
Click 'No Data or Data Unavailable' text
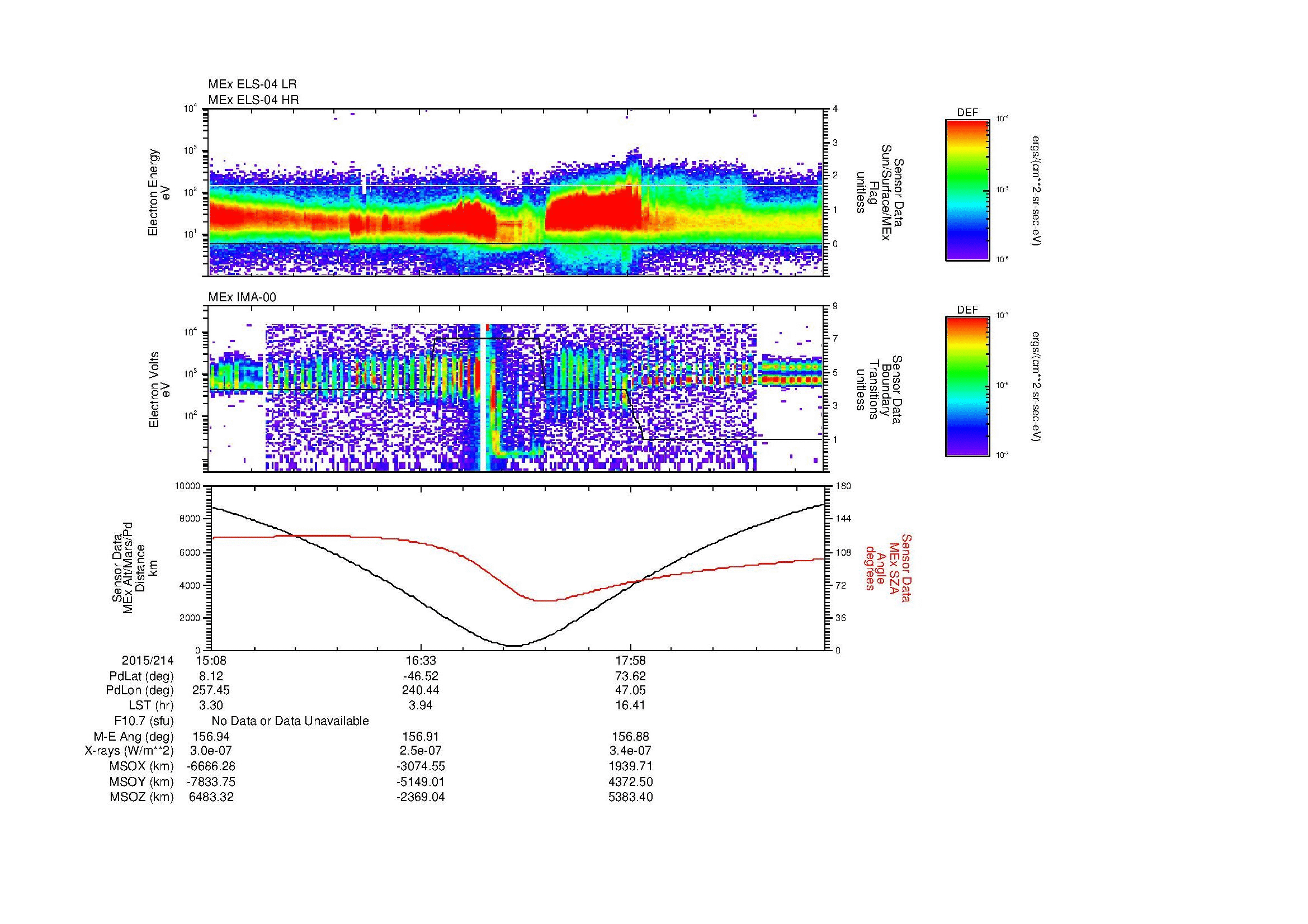click(290, 721)
